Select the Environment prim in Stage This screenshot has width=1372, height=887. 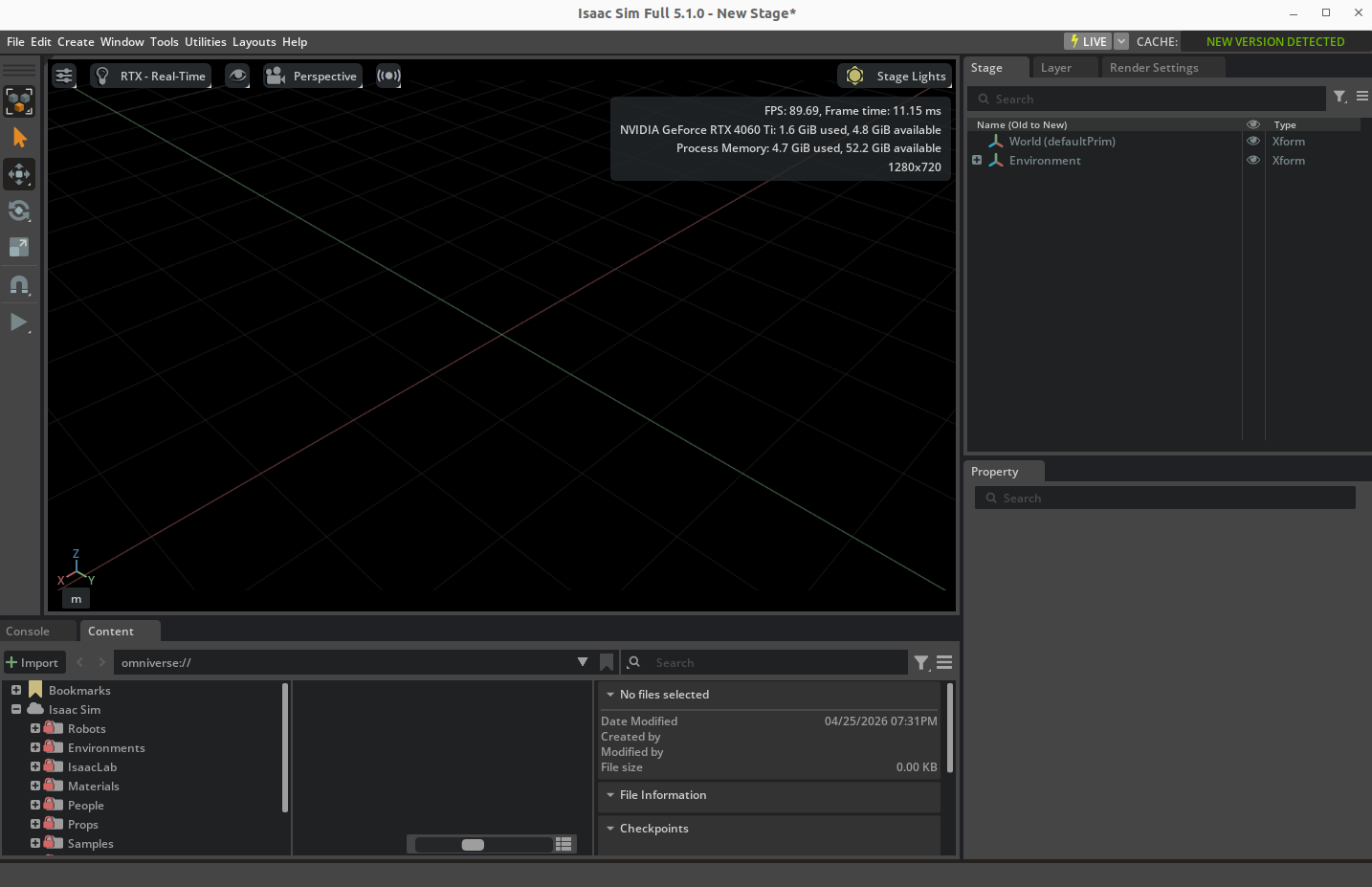1045,161
